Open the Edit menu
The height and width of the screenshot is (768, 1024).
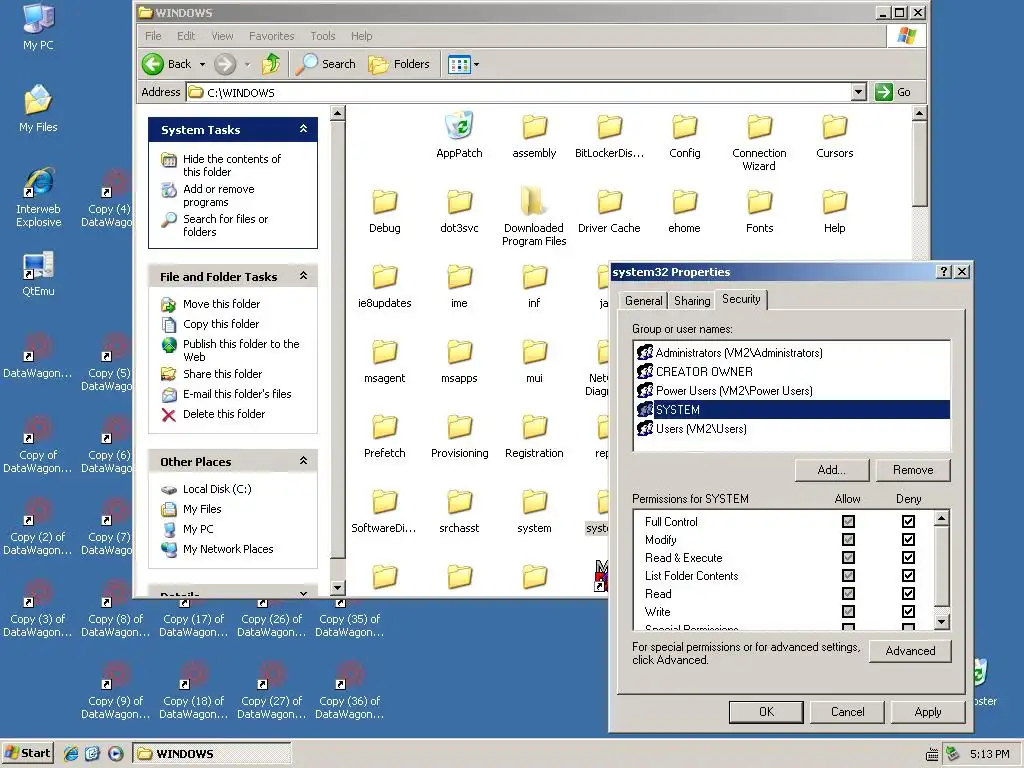186,36
